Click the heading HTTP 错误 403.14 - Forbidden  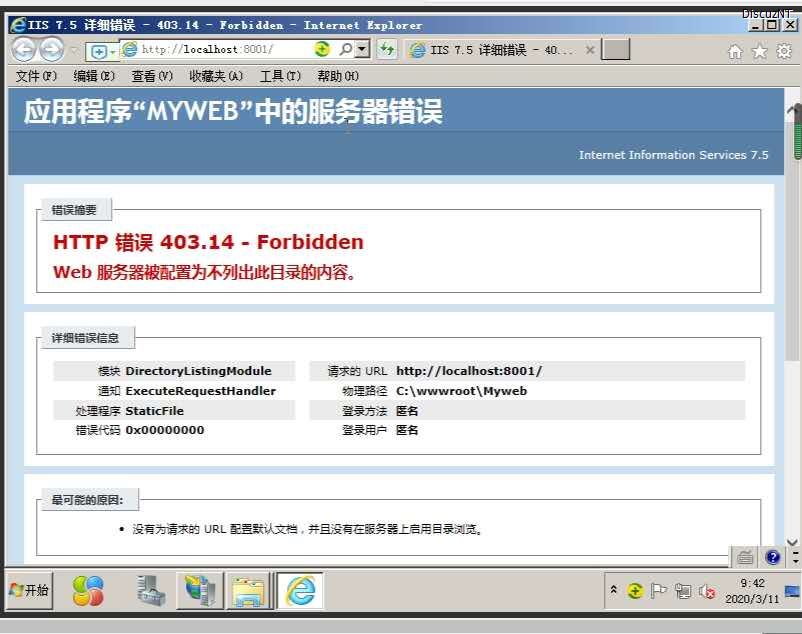(x=208, y=242)
